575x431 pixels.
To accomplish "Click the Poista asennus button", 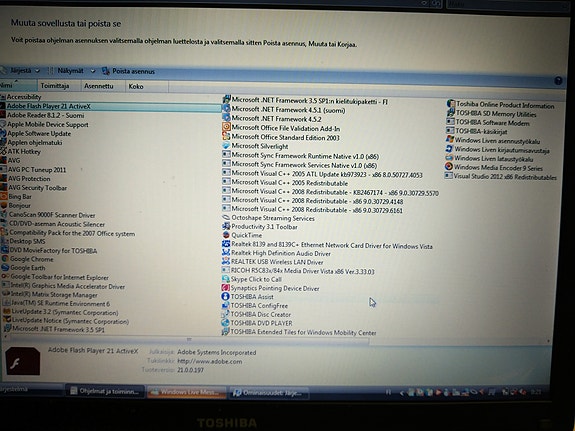I will (x=128, y=72).
